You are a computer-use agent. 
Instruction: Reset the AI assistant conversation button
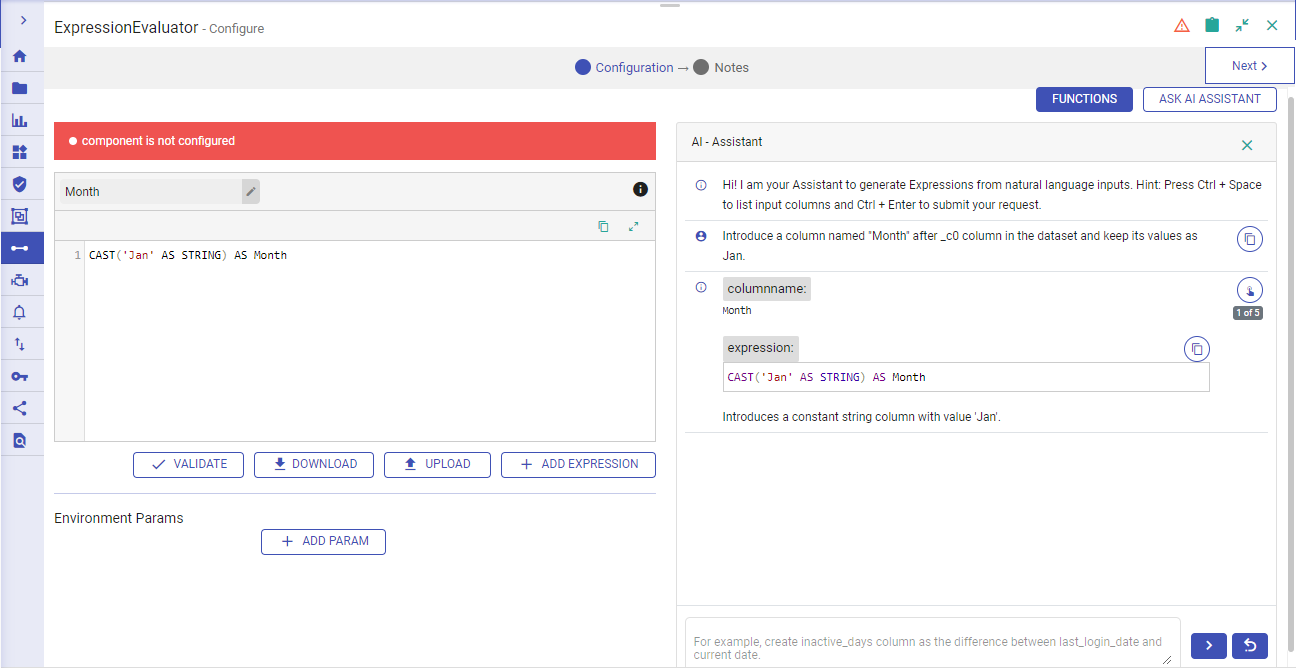pos(1250,646)
